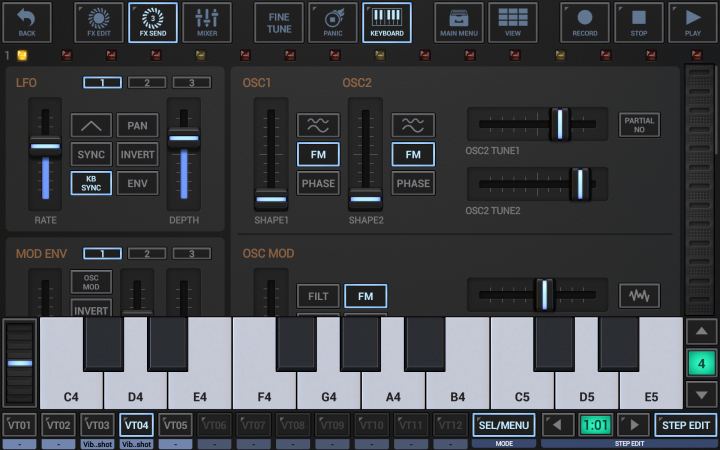Viewport: 720px width, 450px height.
Task: Select track VT04
Action: tap(136, 425)
